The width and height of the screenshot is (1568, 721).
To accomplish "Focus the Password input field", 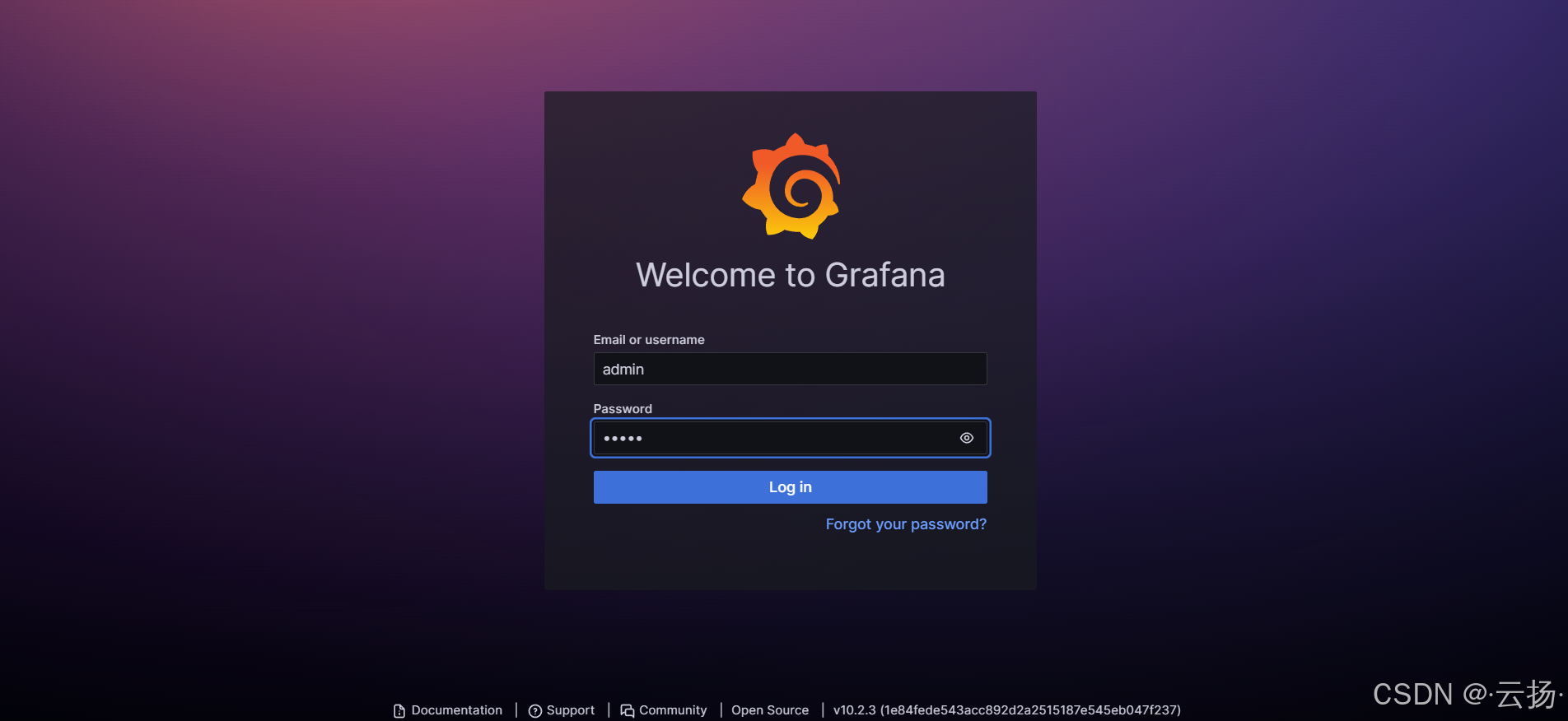I will click(x=790, y=438).
